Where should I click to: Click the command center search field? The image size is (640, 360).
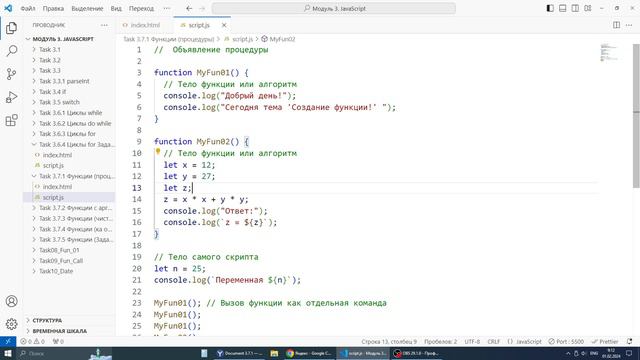click(x=334, y=8)
